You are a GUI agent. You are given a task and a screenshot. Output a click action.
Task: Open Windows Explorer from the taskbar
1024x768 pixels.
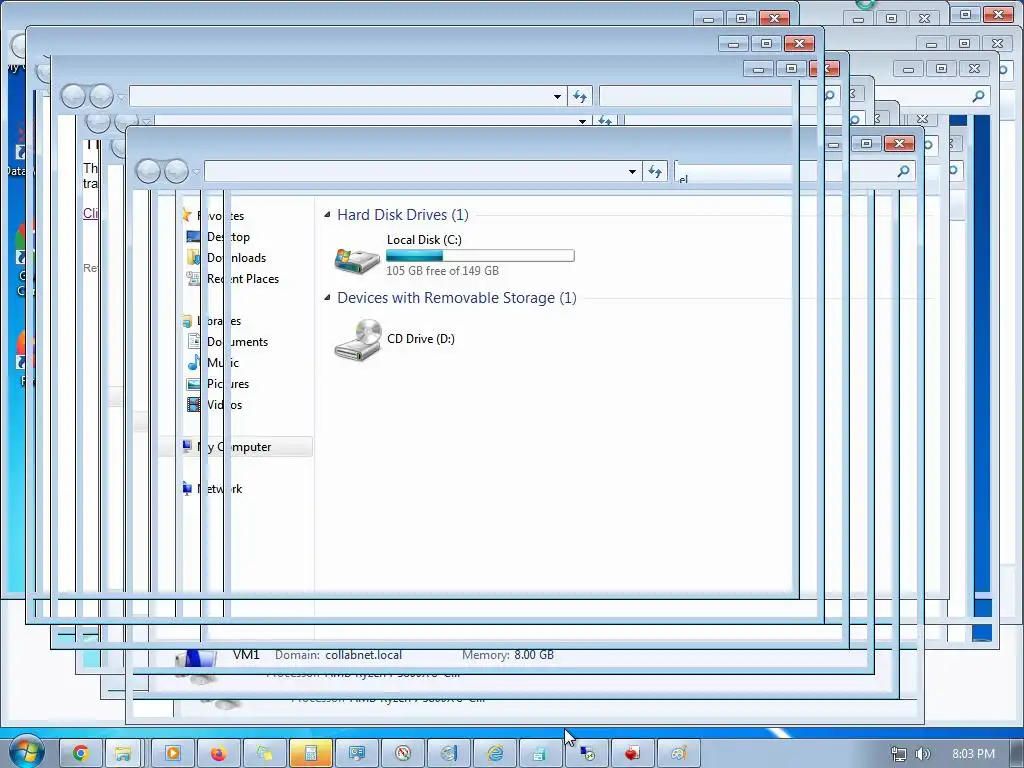coord(123,754)
